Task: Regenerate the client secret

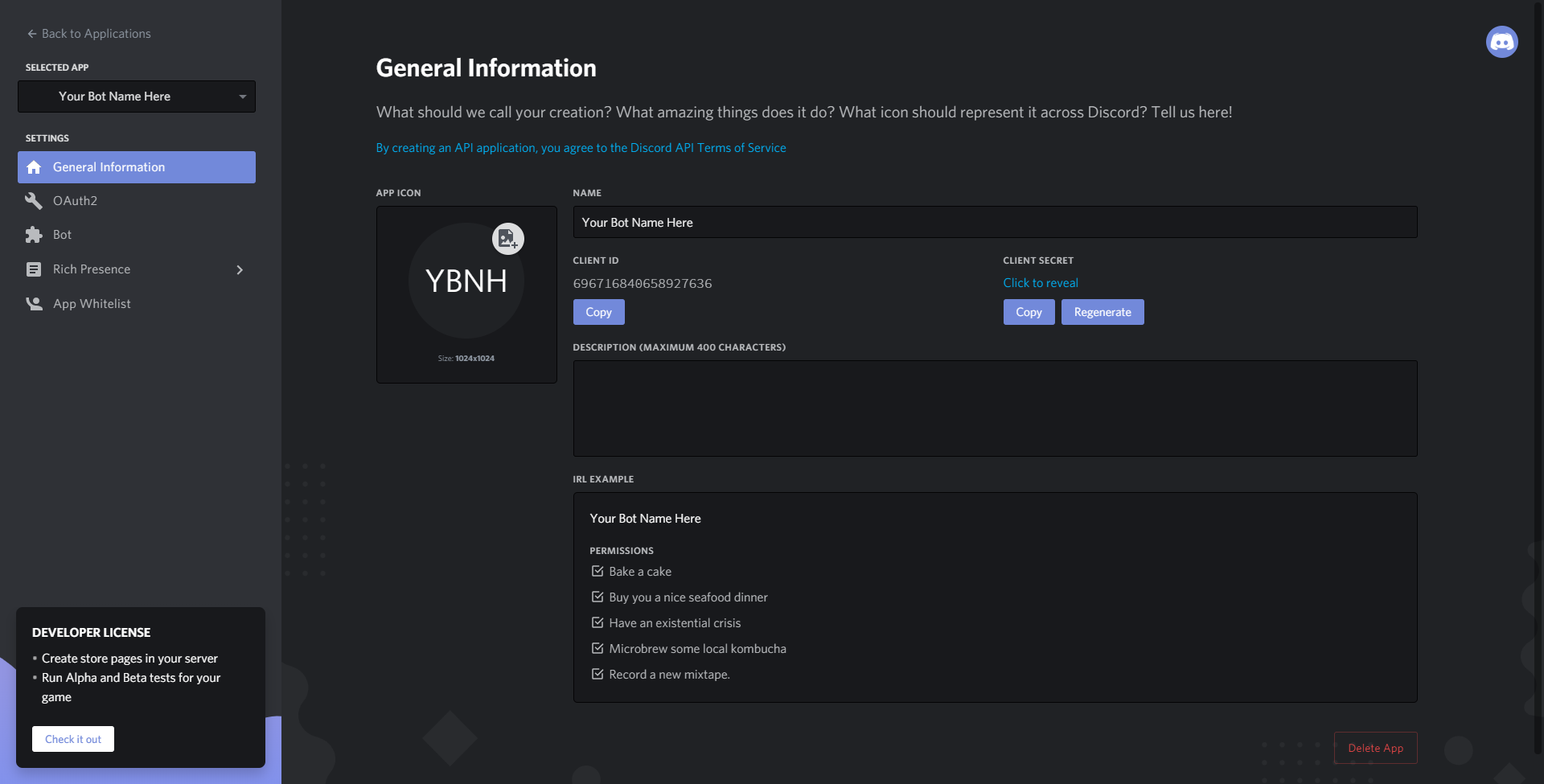Action: 1103,312
